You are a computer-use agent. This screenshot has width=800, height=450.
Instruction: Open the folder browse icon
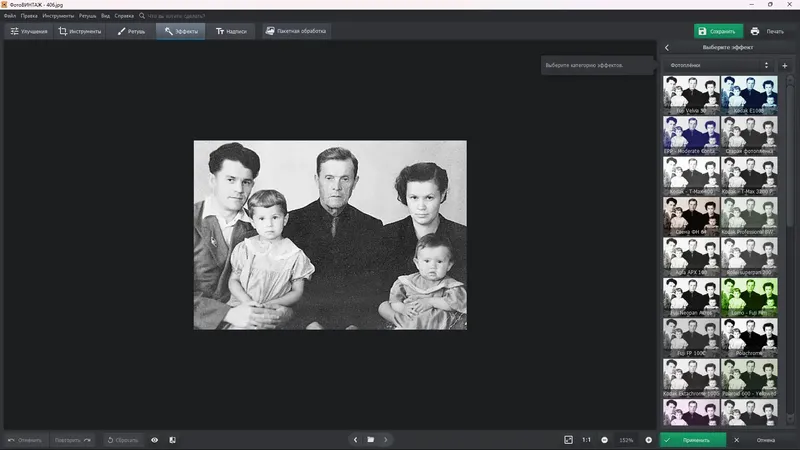(x=371, y=440)
